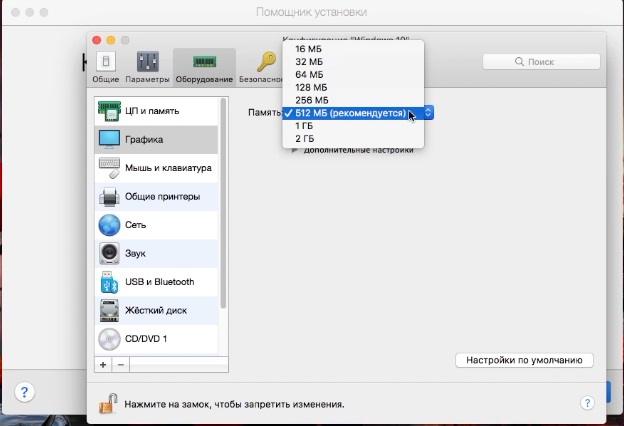Image resolution: width=624 pixels, height=426 pixels.
Task: Switch to the Оборудование tab
Action: 204,66
